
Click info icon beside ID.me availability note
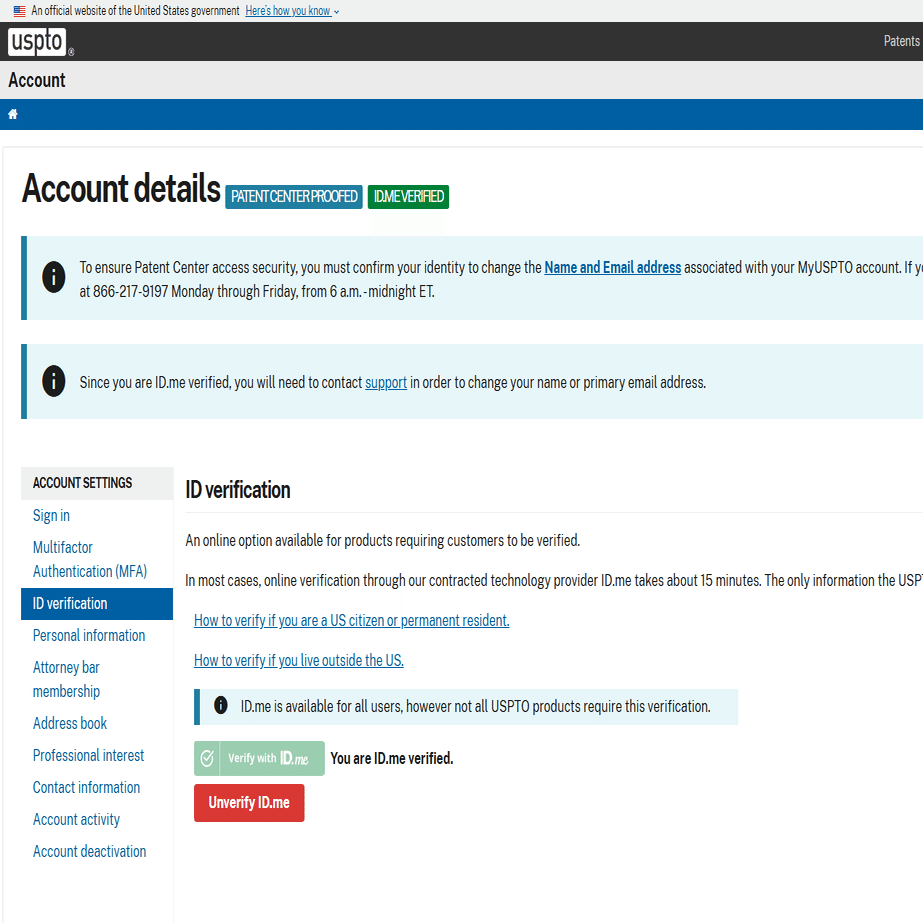pyautogui.click(x=221, y=705)
